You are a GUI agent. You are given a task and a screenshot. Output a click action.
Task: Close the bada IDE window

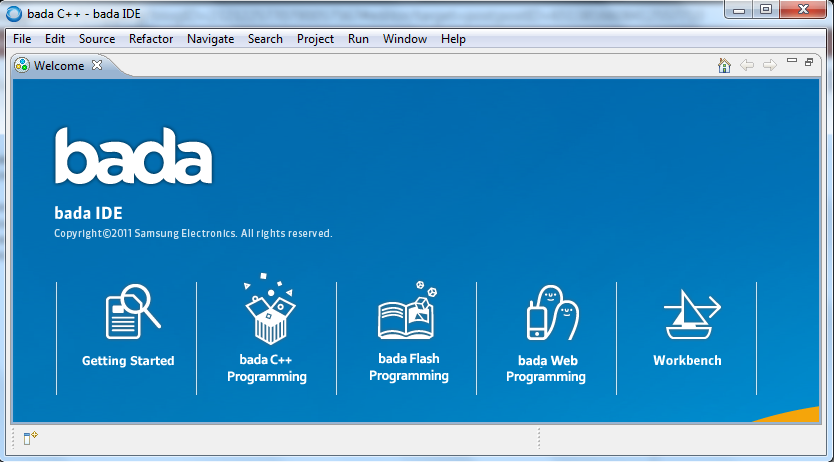[x=803, y=10]
